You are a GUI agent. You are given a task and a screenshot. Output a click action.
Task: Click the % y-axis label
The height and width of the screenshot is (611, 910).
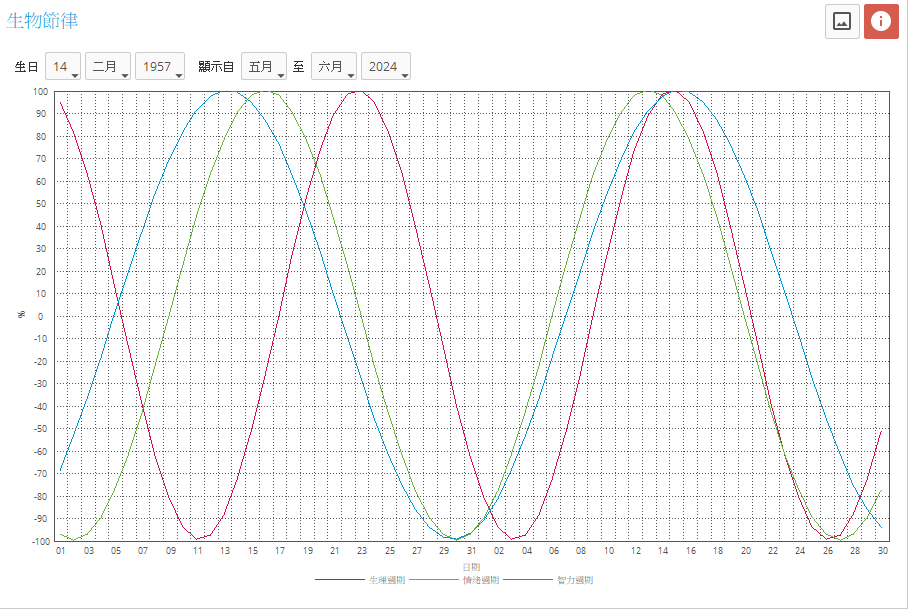[22, 315]
